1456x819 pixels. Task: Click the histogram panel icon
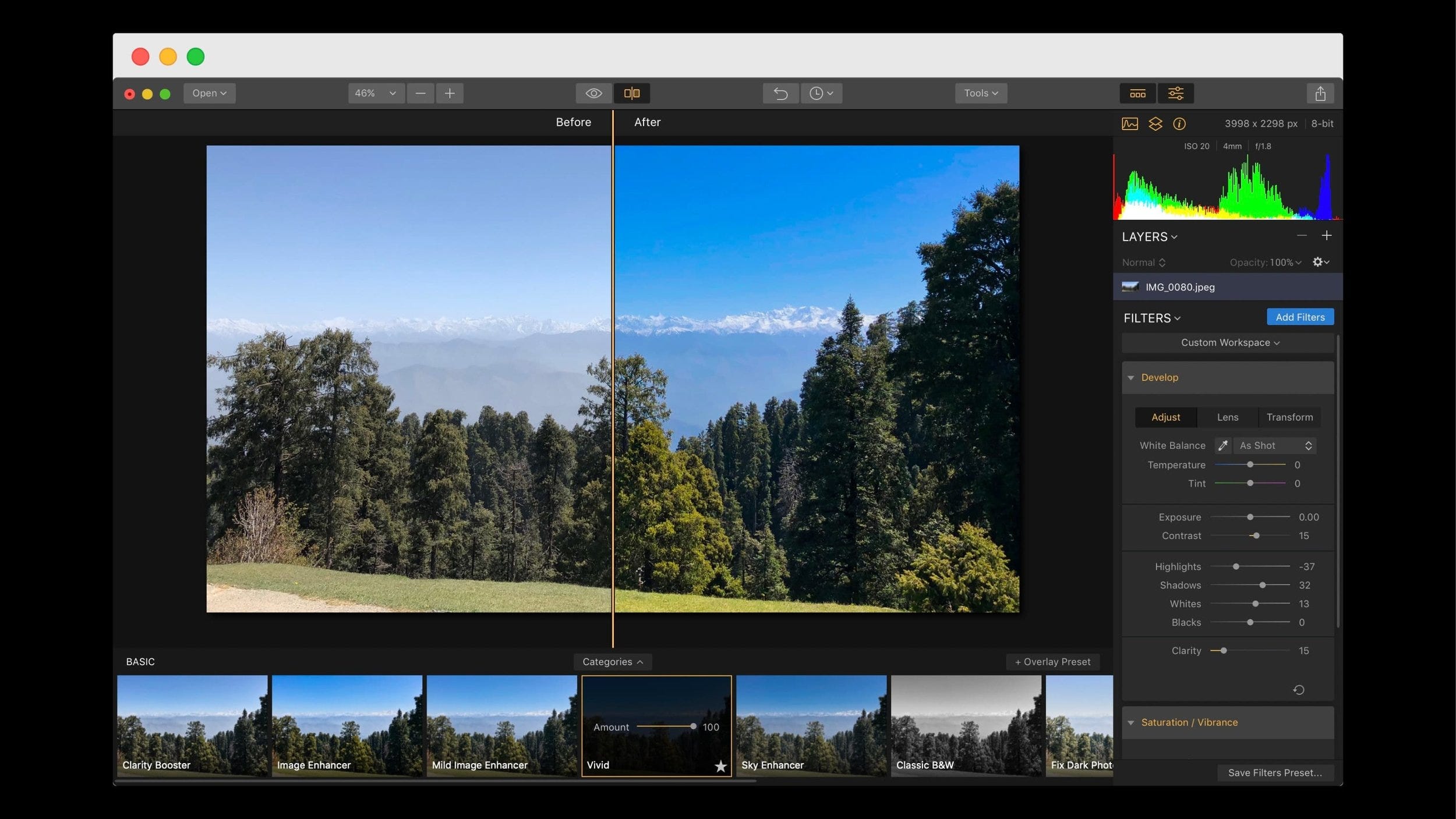click(1129, 123)
